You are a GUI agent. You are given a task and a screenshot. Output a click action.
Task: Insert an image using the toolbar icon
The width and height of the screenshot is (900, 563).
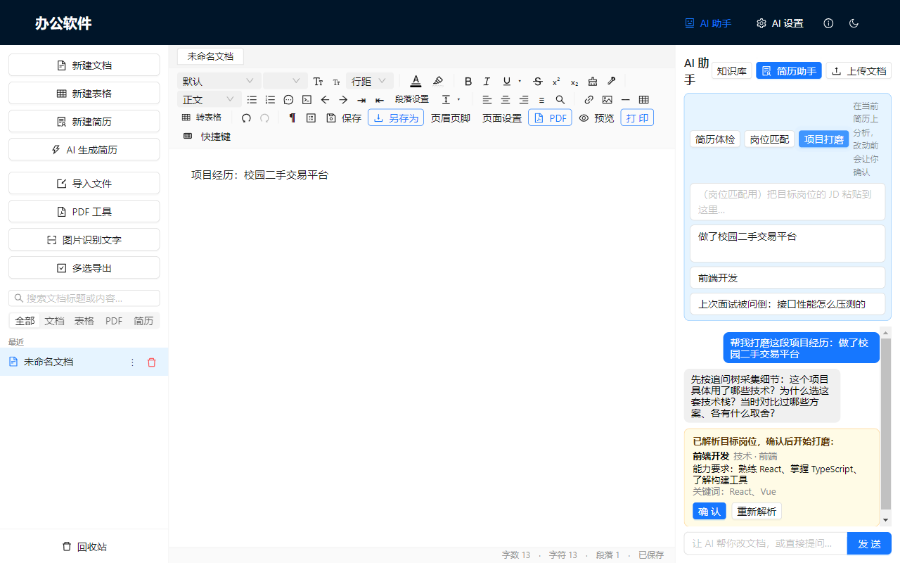607,100
